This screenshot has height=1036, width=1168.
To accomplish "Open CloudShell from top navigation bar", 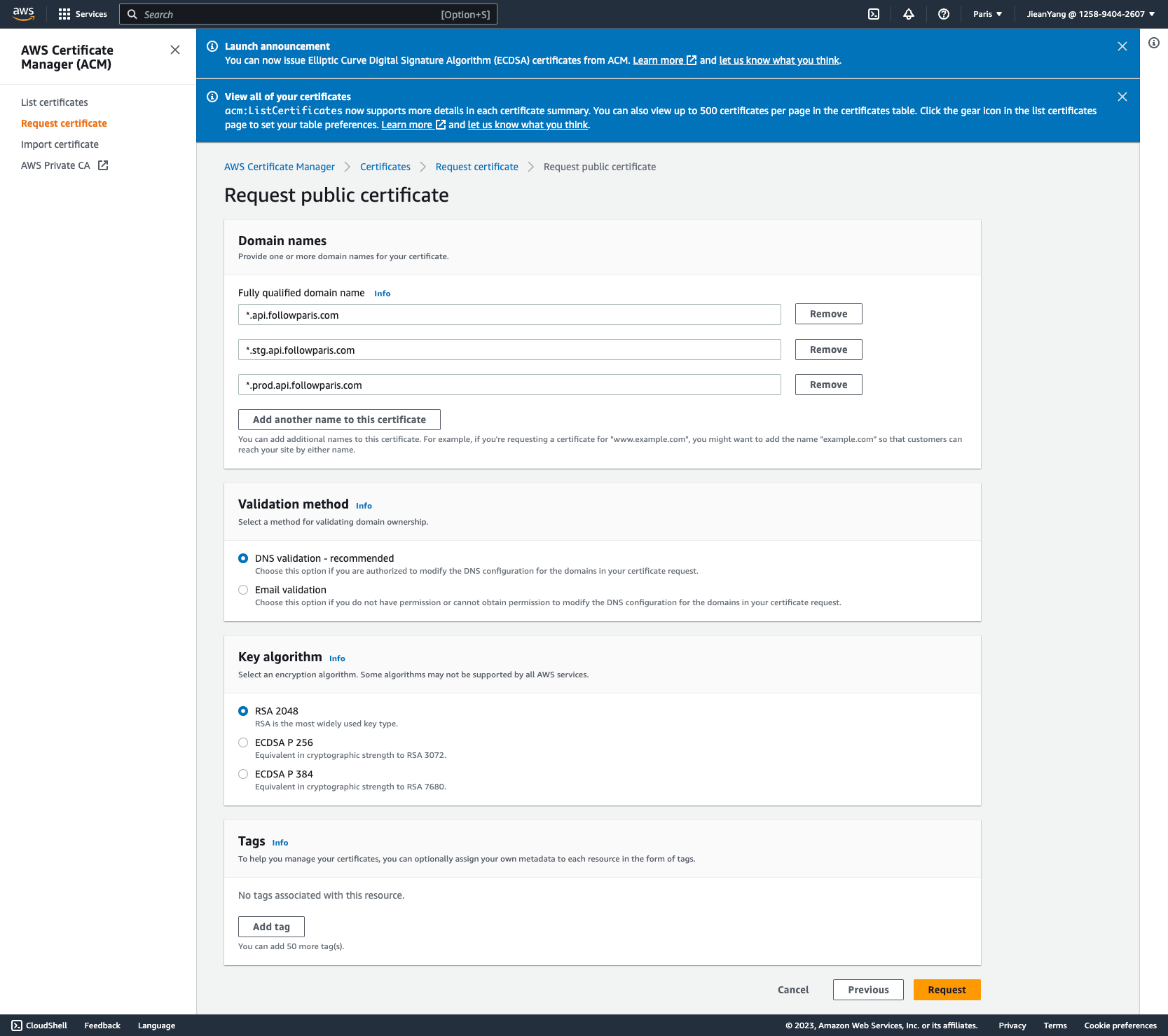I will click(x=874, y=14).
